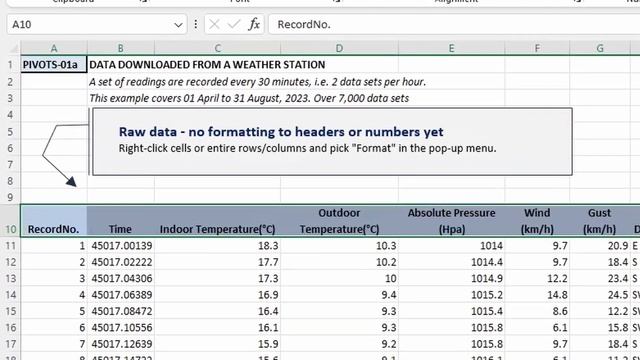Click indoor temperature value 18.3
The image size is (640, 360).
pos(218,246)
